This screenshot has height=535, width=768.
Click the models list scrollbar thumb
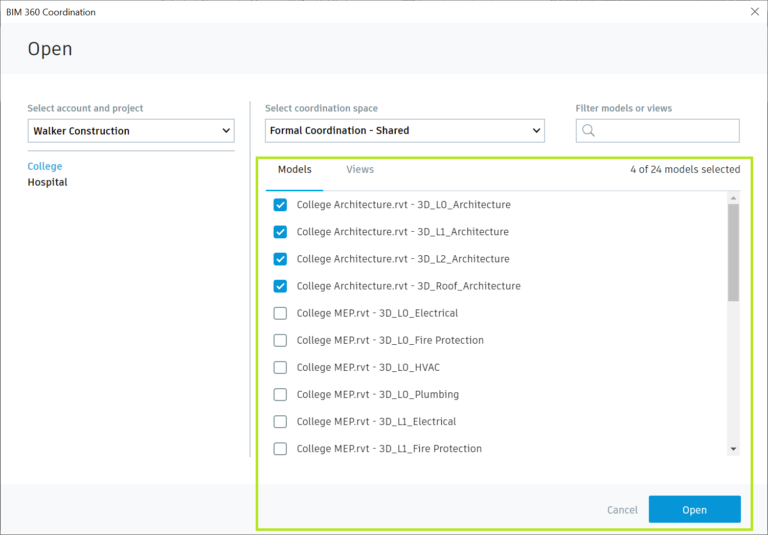point(733,253)
